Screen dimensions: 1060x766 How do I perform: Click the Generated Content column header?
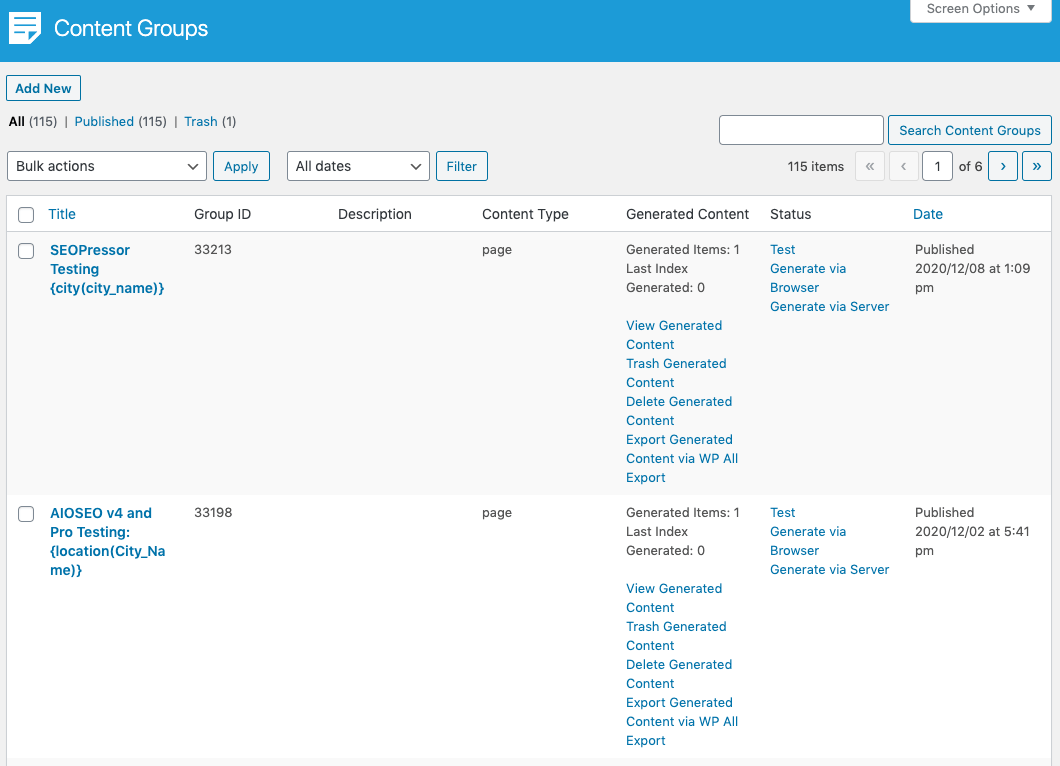[x=688, y=214]
